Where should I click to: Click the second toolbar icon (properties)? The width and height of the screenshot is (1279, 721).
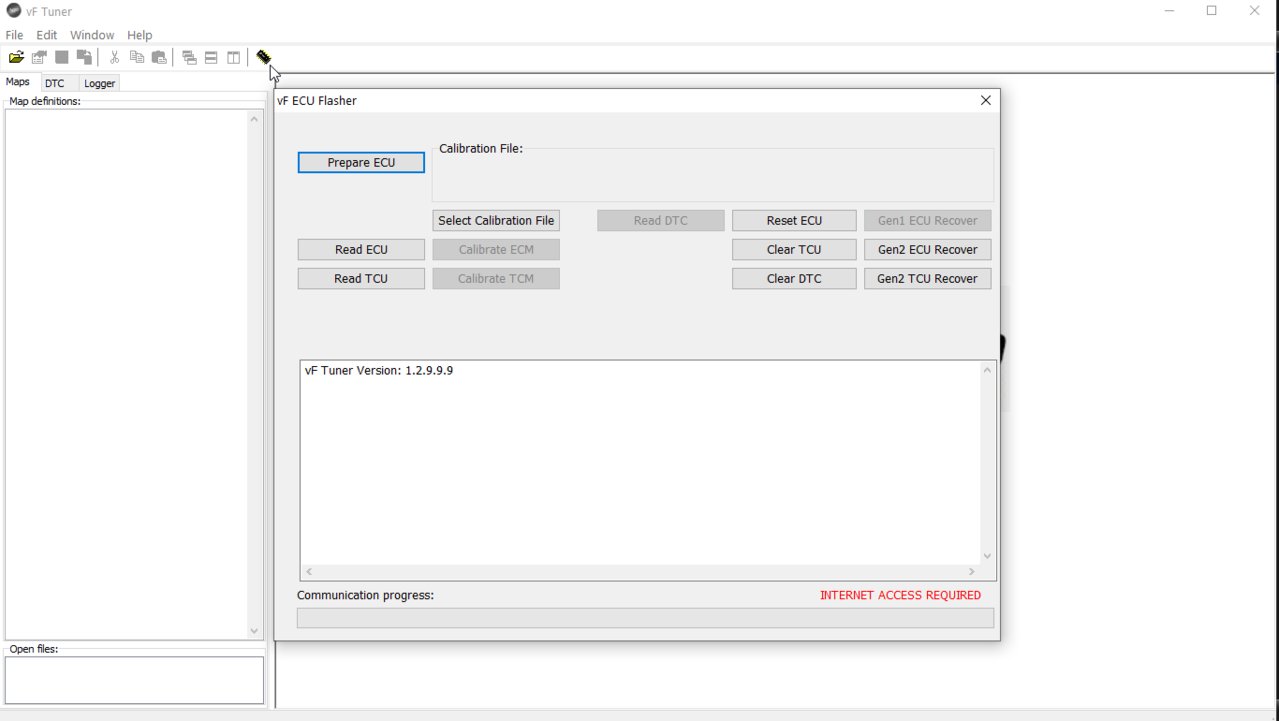tap(39, 58)
